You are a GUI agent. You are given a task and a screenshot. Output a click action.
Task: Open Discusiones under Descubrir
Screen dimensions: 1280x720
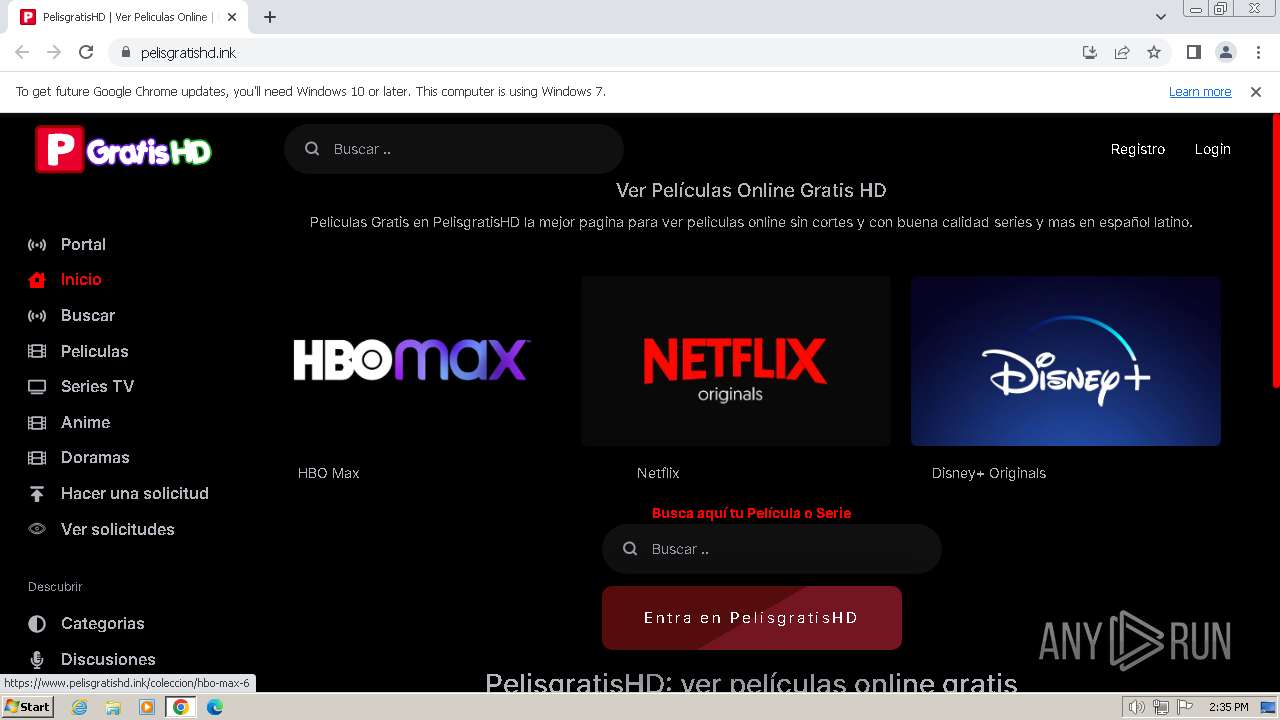click(108, 659)
